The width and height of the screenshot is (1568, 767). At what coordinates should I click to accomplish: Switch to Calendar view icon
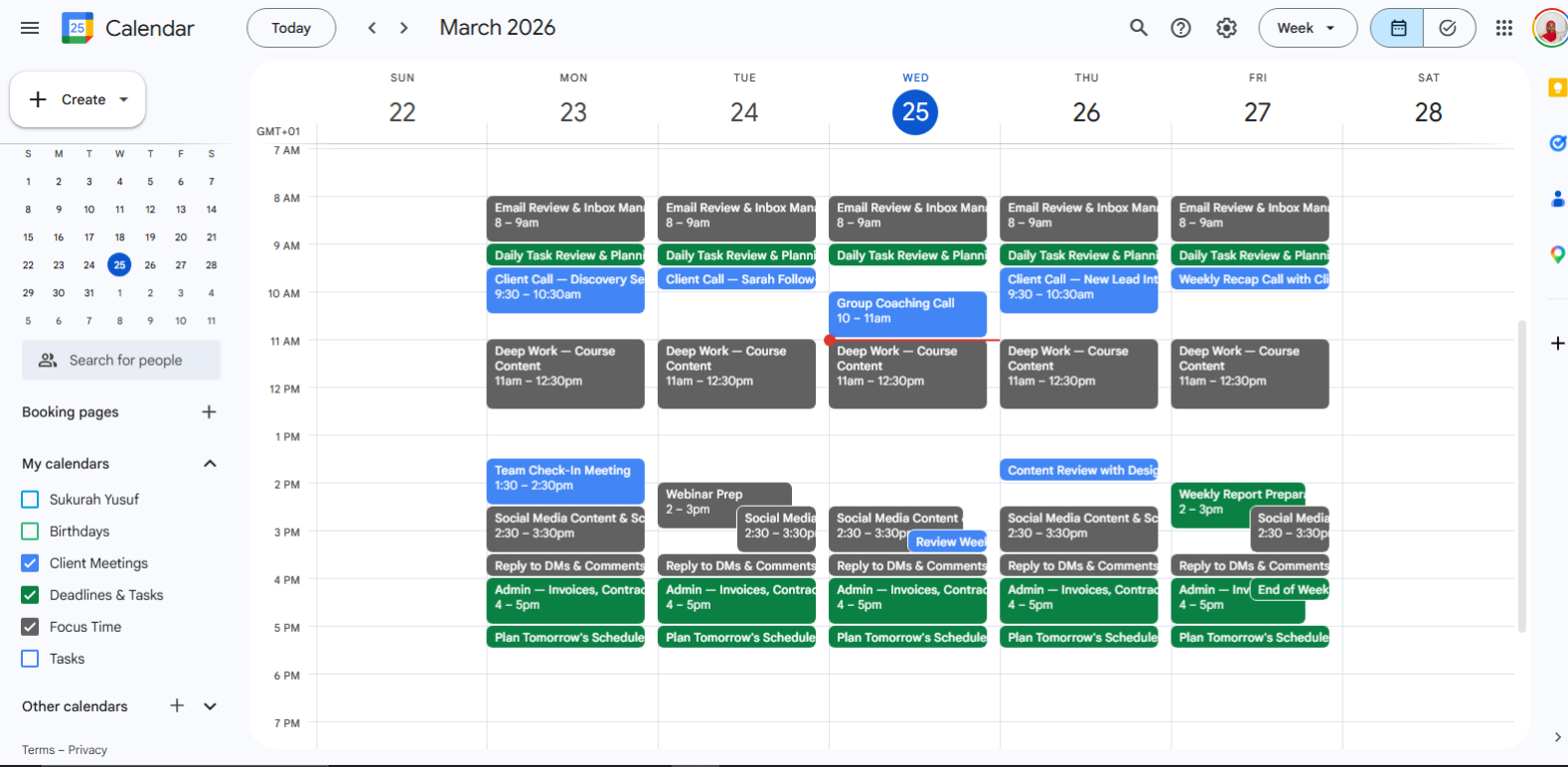point(1397,28)
